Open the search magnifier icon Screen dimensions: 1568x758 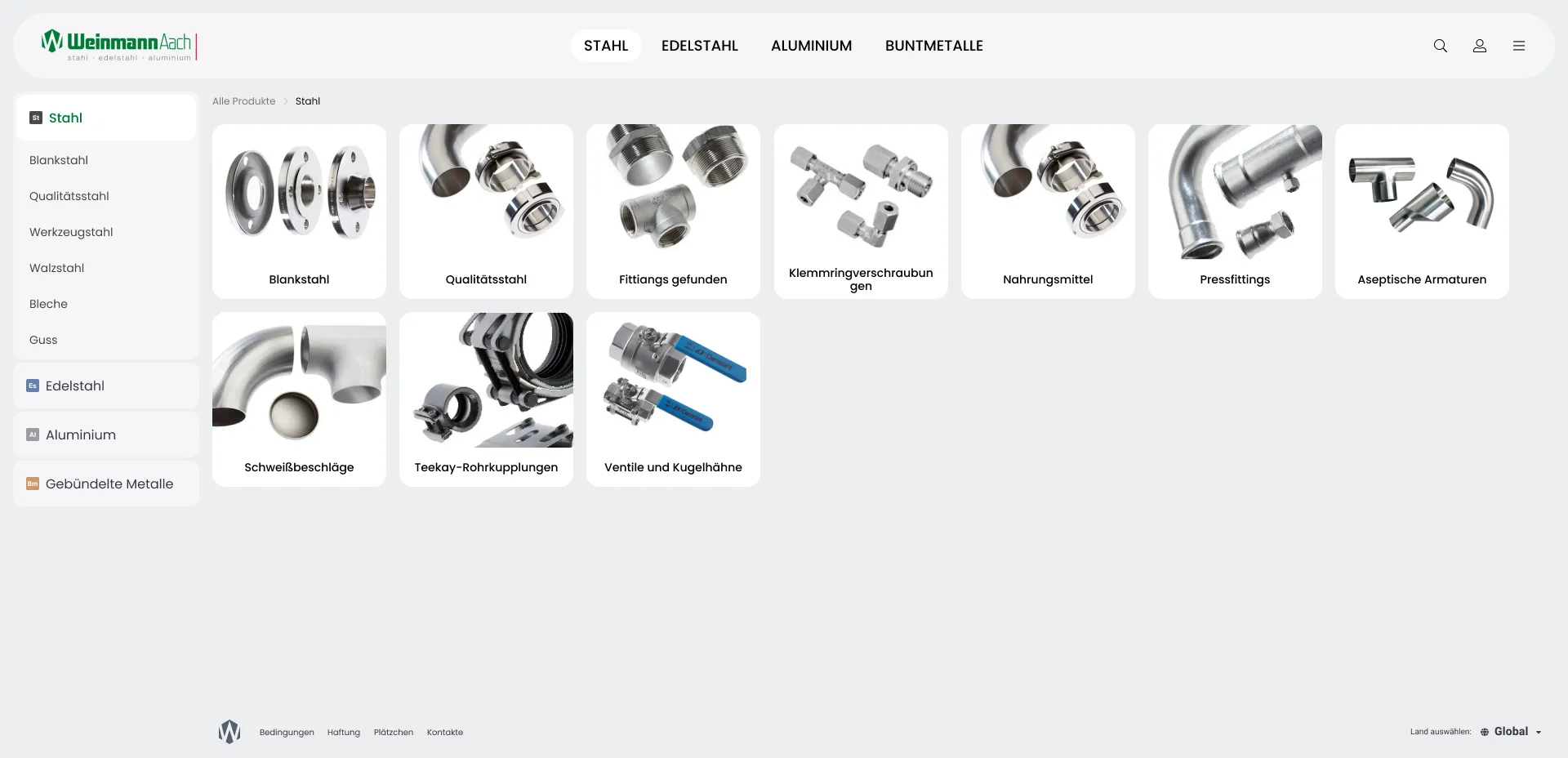[x=1441, y=46]
